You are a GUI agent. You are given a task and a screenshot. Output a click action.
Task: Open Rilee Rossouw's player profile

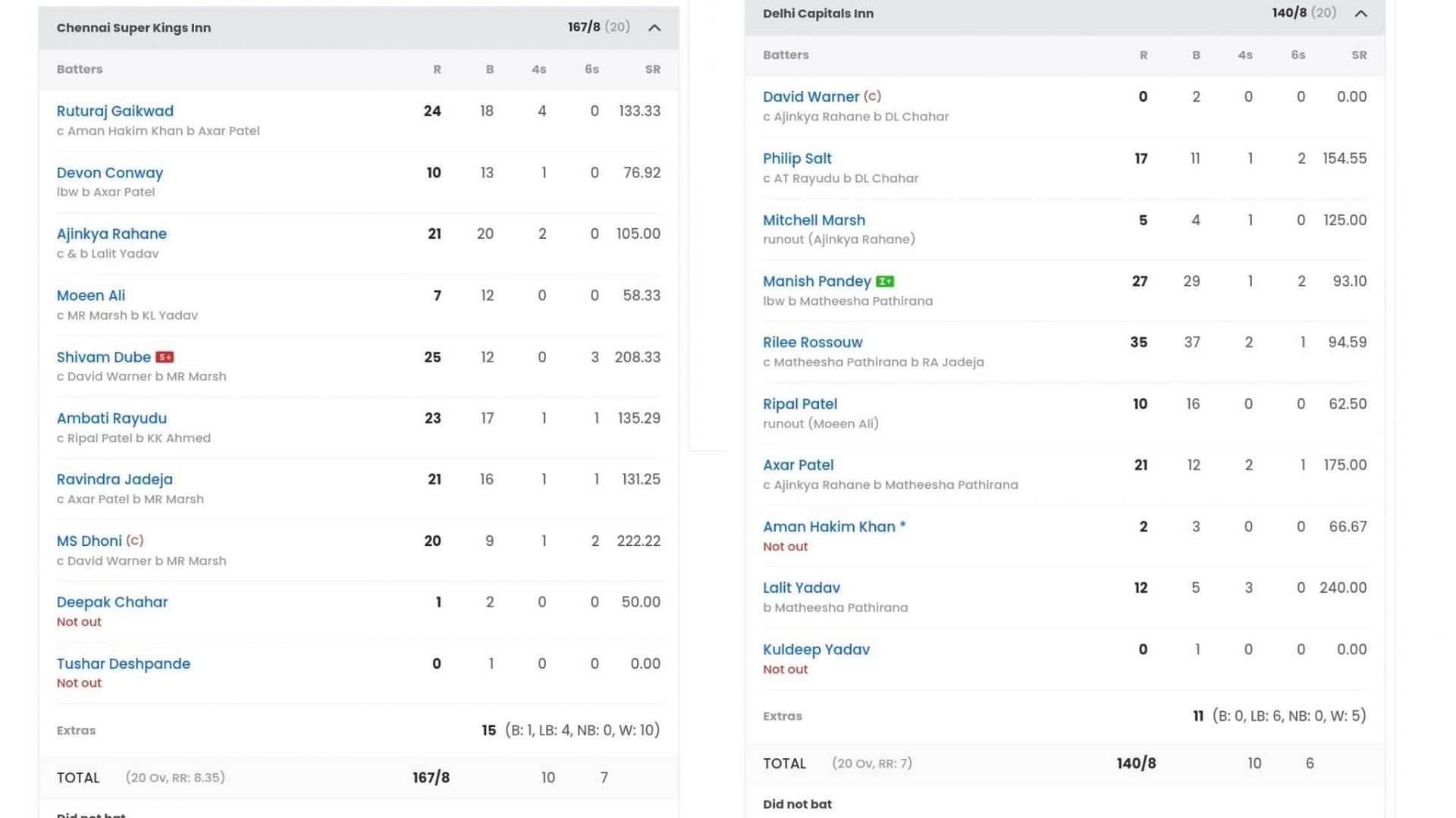click(x=812, y=343)
